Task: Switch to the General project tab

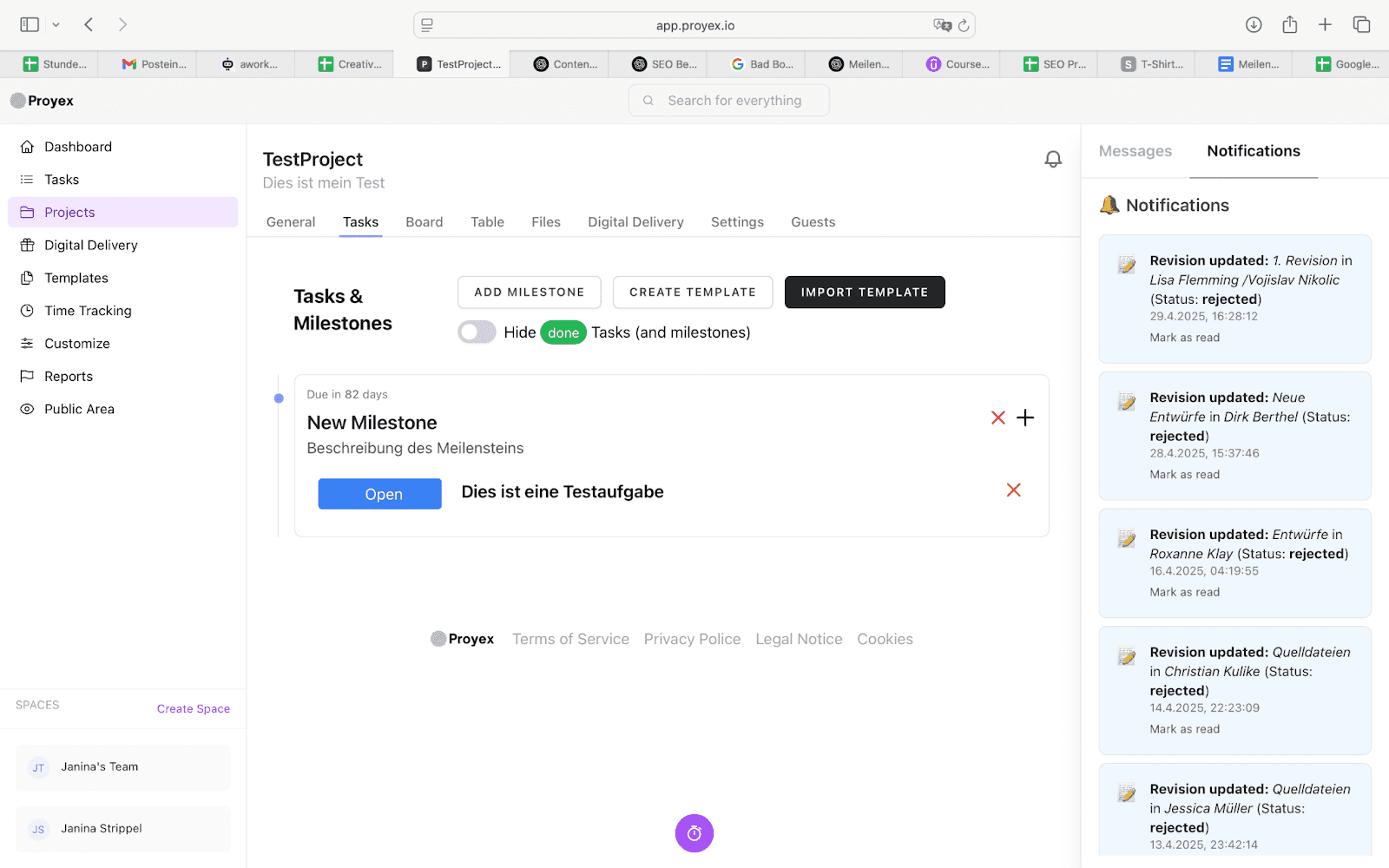Action: pos(291,222)
